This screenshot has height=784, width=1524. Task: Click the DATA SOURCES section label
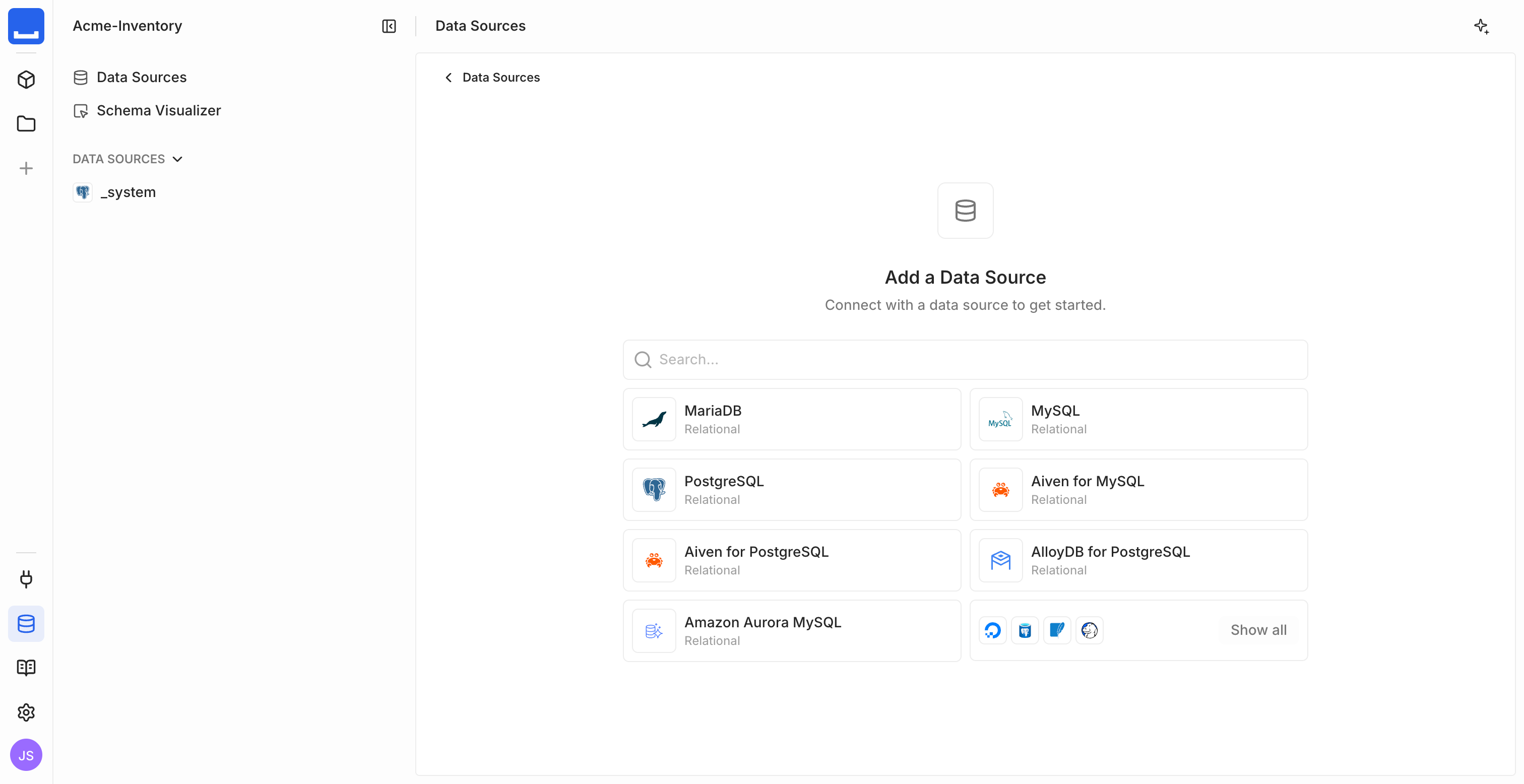118,159
